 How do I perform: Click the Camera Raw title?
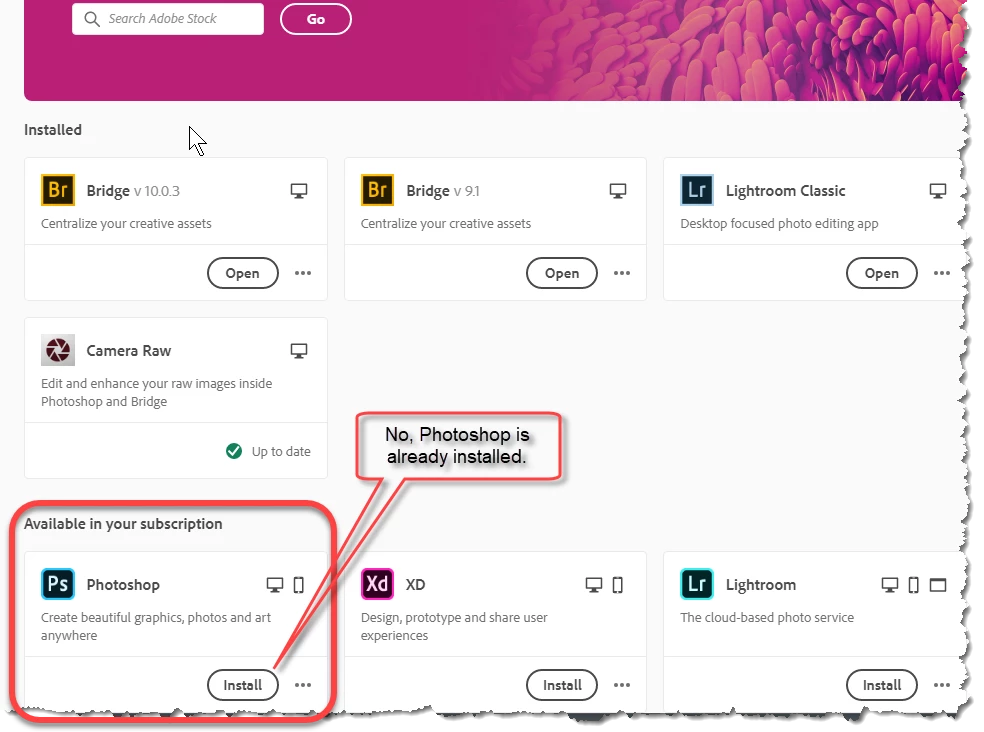click(x=129, y=350)
